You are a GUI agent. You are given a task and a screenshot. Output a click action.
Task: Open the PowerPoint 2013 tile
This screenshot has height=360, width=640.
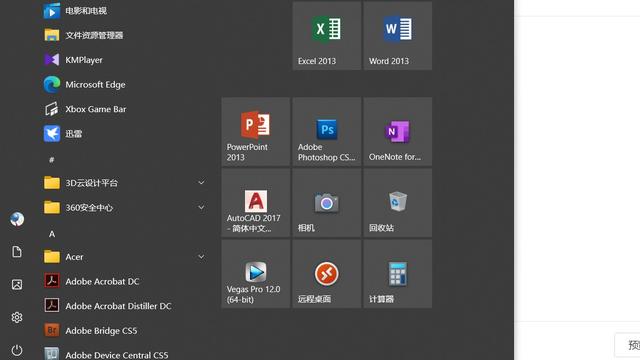pos(256,131)
